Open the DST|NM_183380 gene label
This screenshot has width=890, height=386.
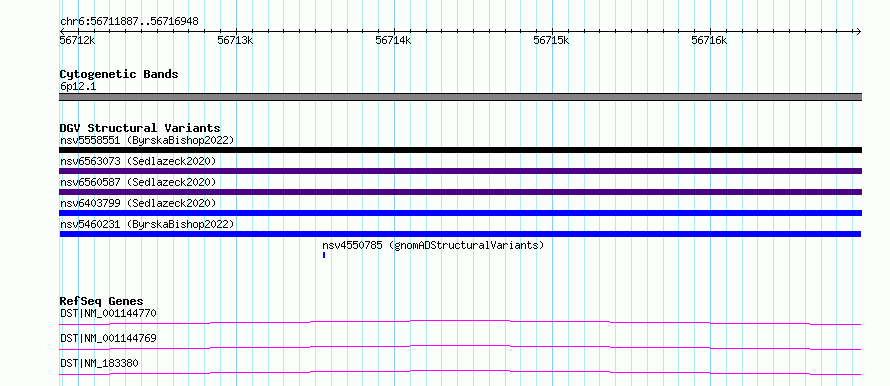(99, 363)
